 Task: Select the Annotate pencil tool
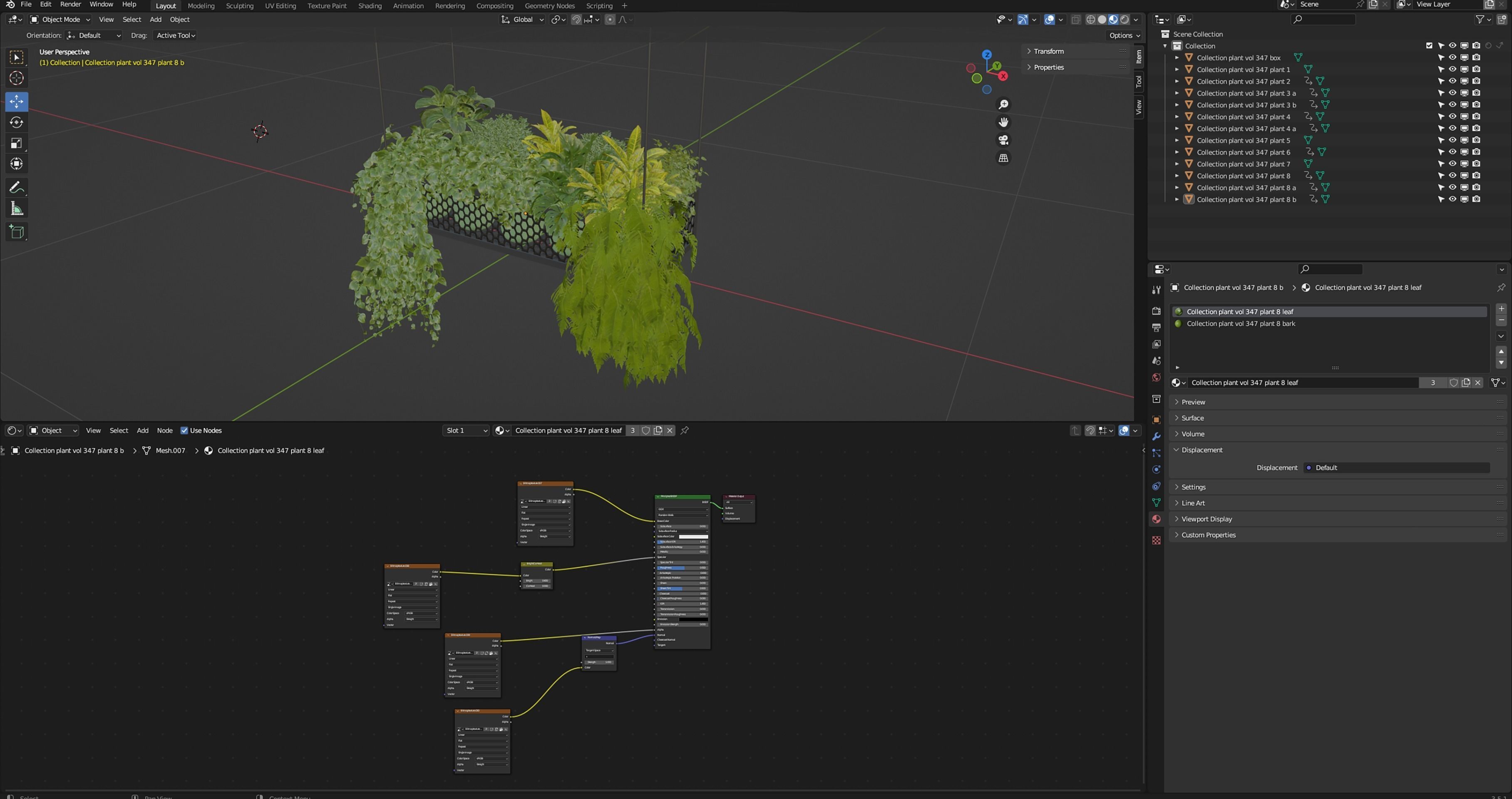pyautogui.click(x=16, y=188)
